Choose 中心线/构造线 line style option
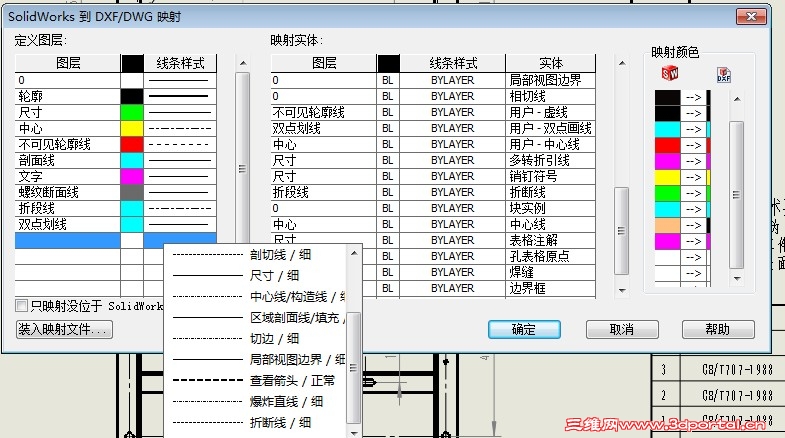Viewport: 785px width, 438px height. click(255, 297)
